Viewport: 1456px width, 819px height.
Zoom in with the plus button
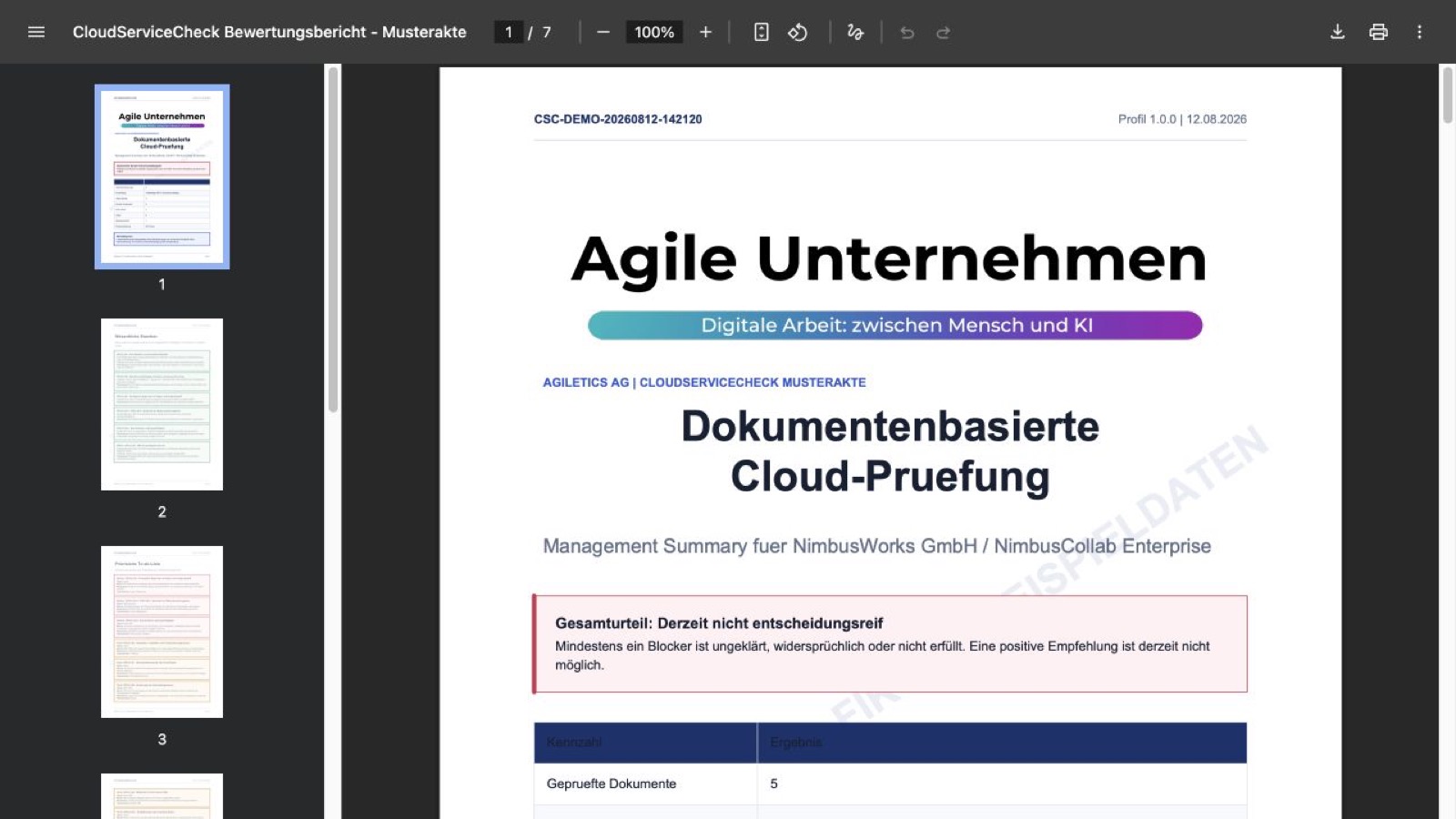(705, 32)
